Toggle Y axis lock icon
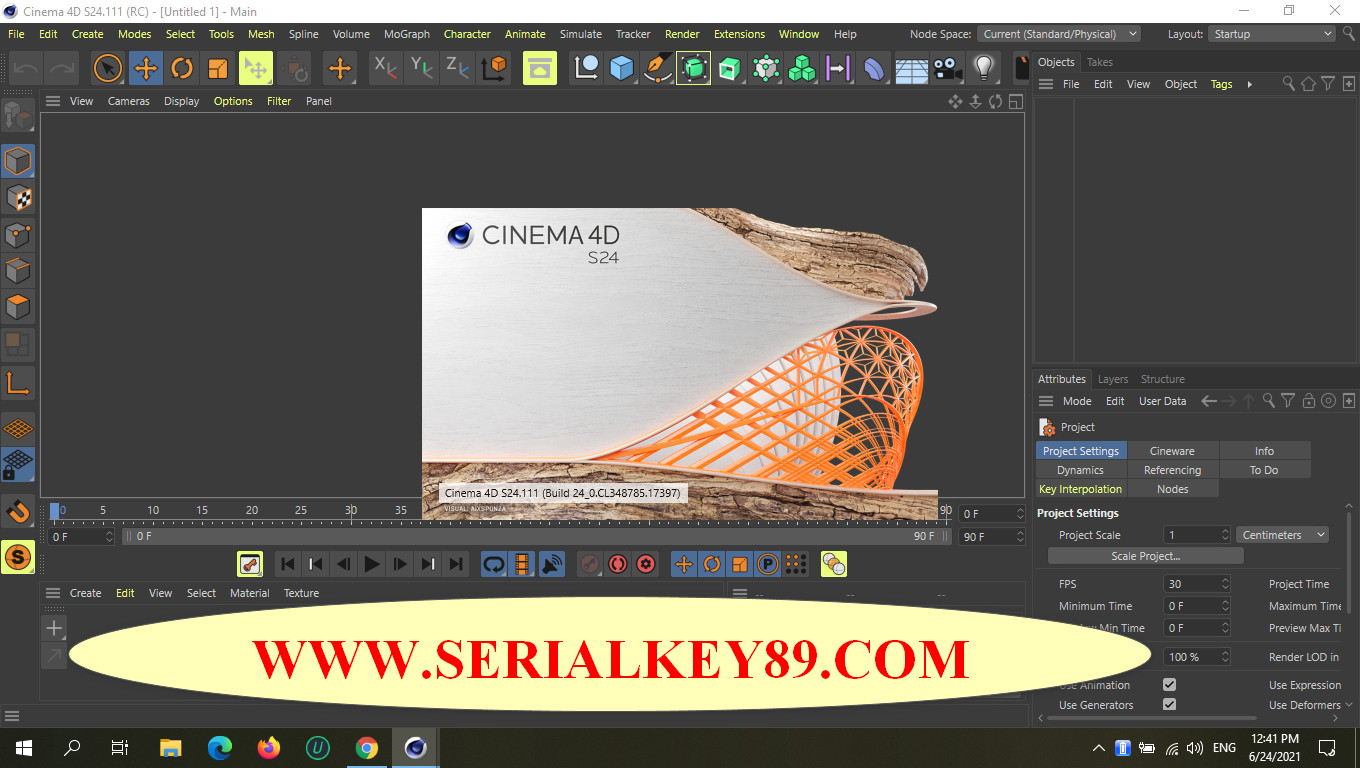Screen dimensions: 1360x768 coord(422,68)
